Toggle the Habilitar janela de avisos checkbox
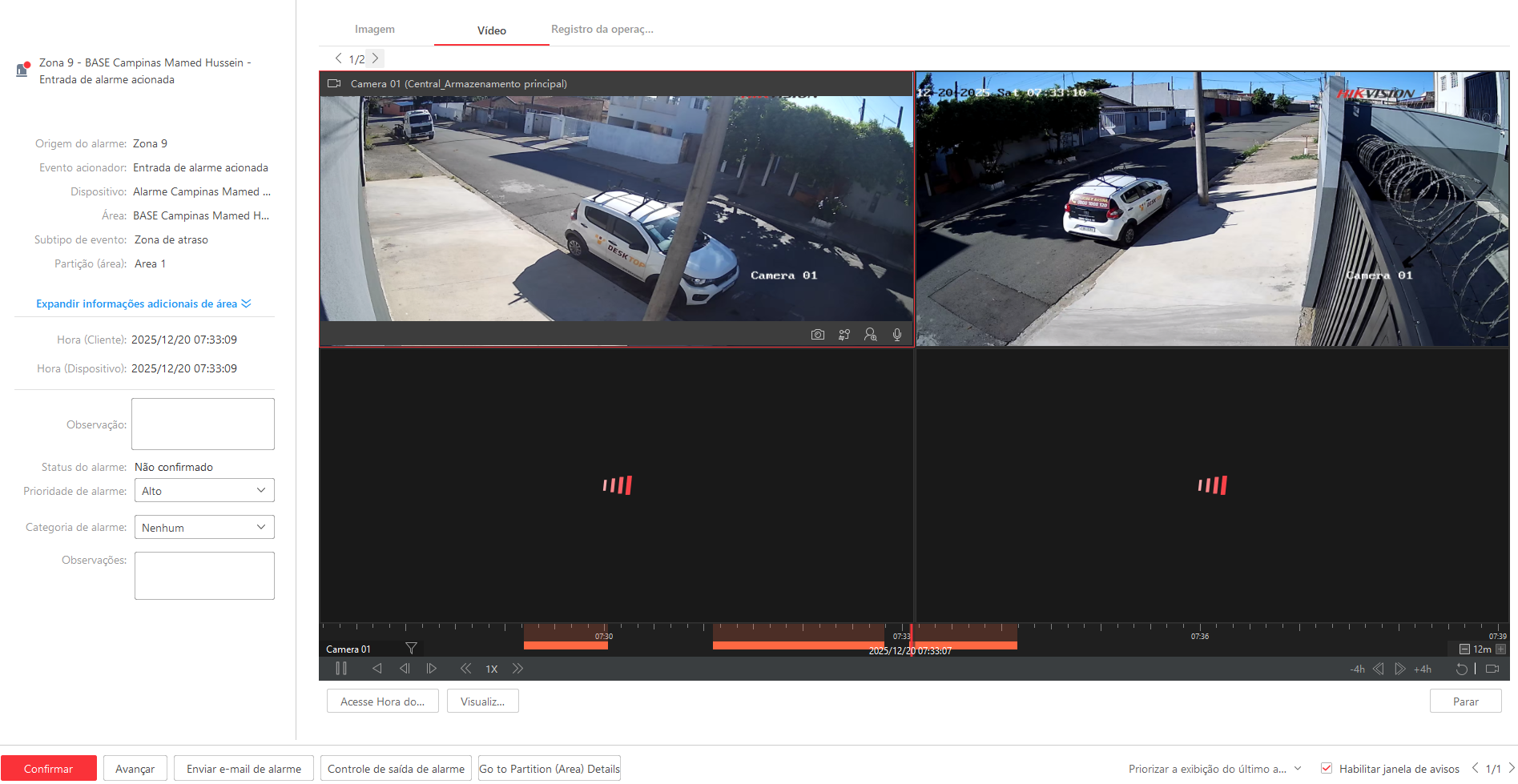This screenshot has width=1518, height=784. [x=1327, y=769]
